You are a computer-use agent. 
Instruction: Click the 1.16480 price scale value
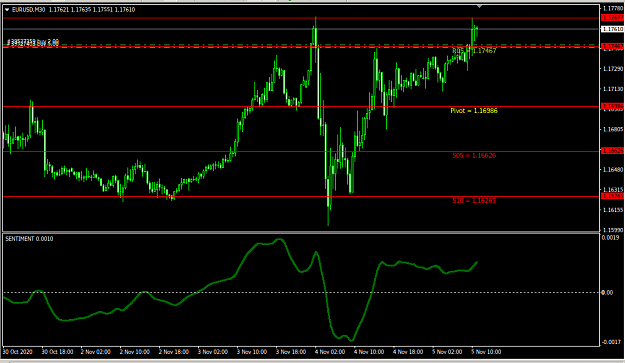[x=613, y=169]
